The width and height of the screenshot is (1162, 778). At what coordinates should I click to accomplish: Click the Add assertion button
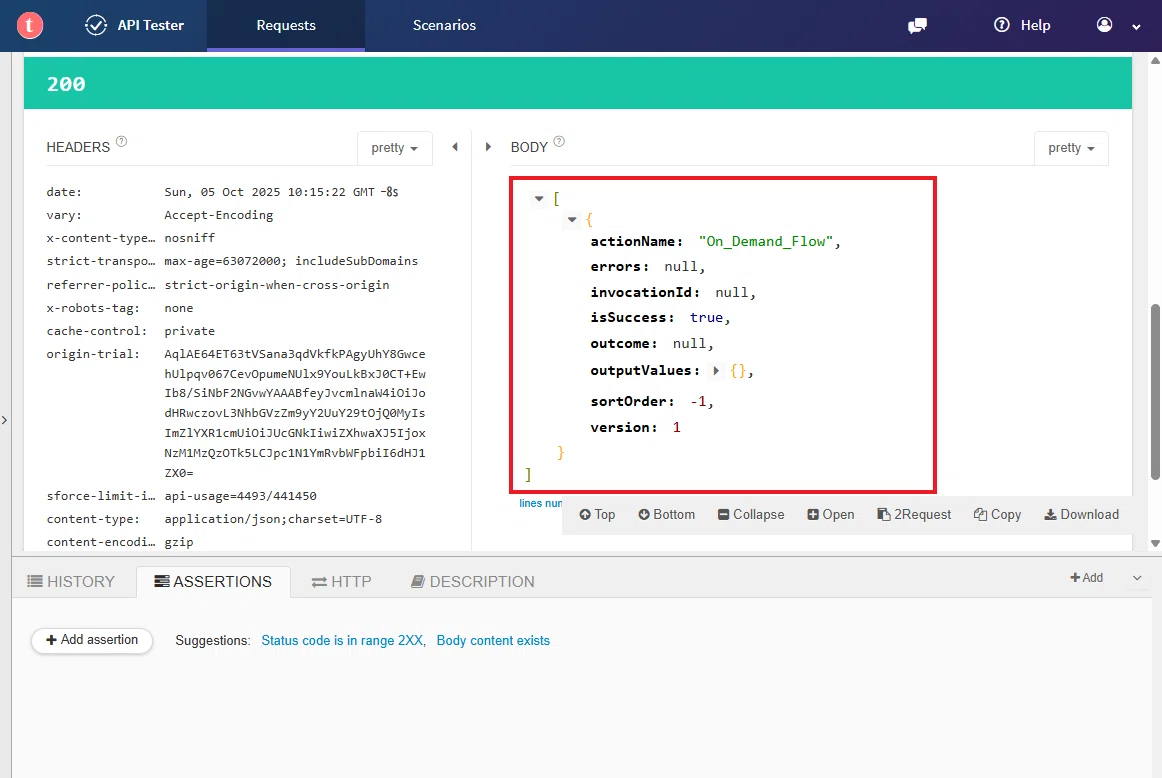click(92, 640)
